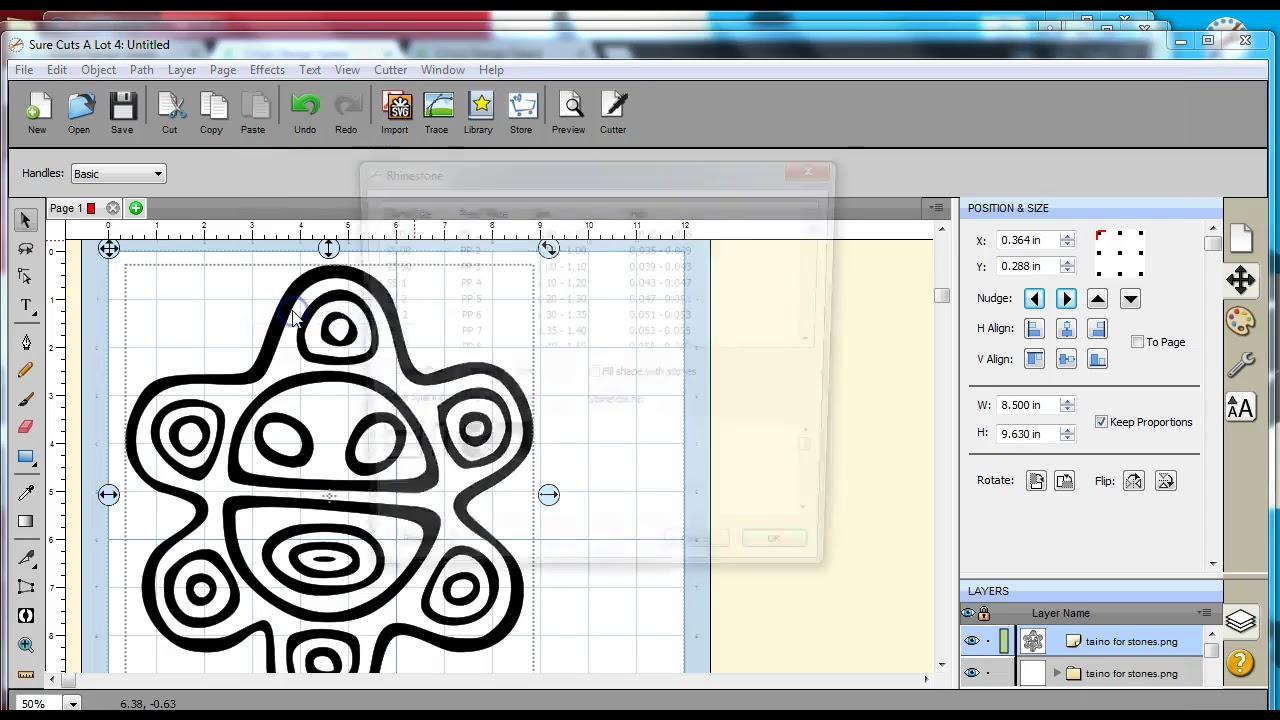Viewport: 1280px width, 720px height.
Task: Click the Import SVG toolbar icon
Action: click(x=395, y=112)
